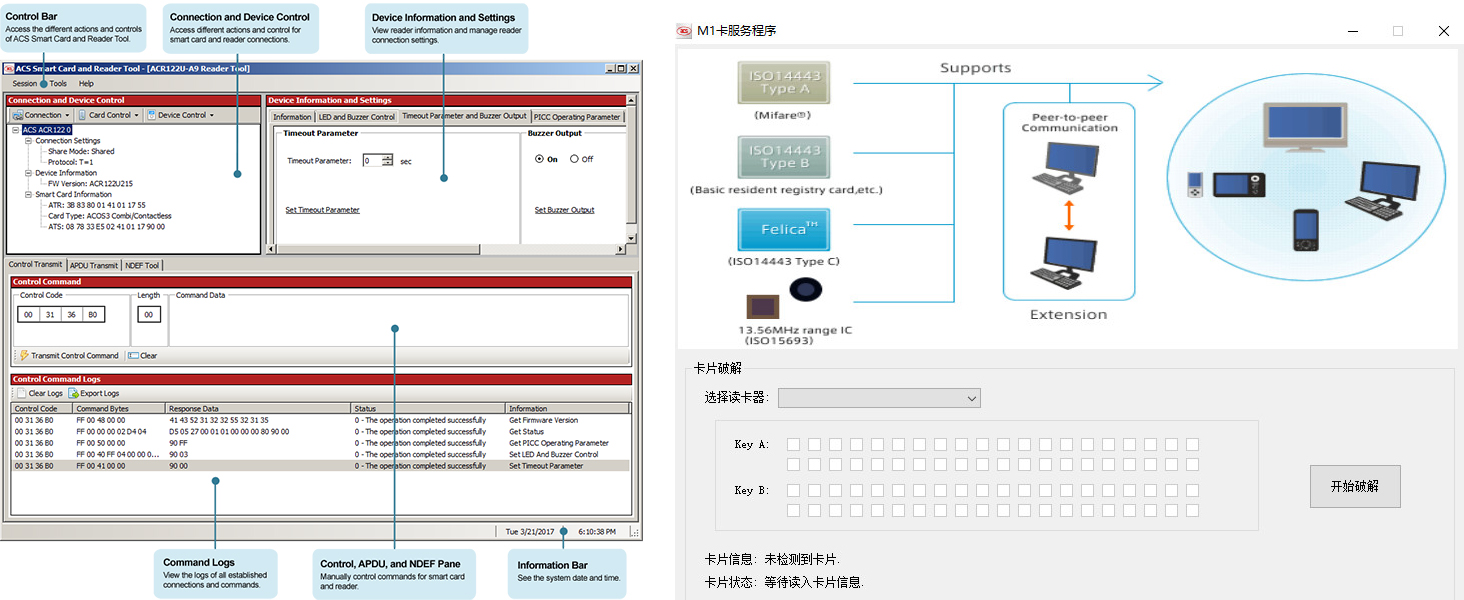Click the Information column header in logs
The image size is (1464, 600).
click(x=568, y=409)
